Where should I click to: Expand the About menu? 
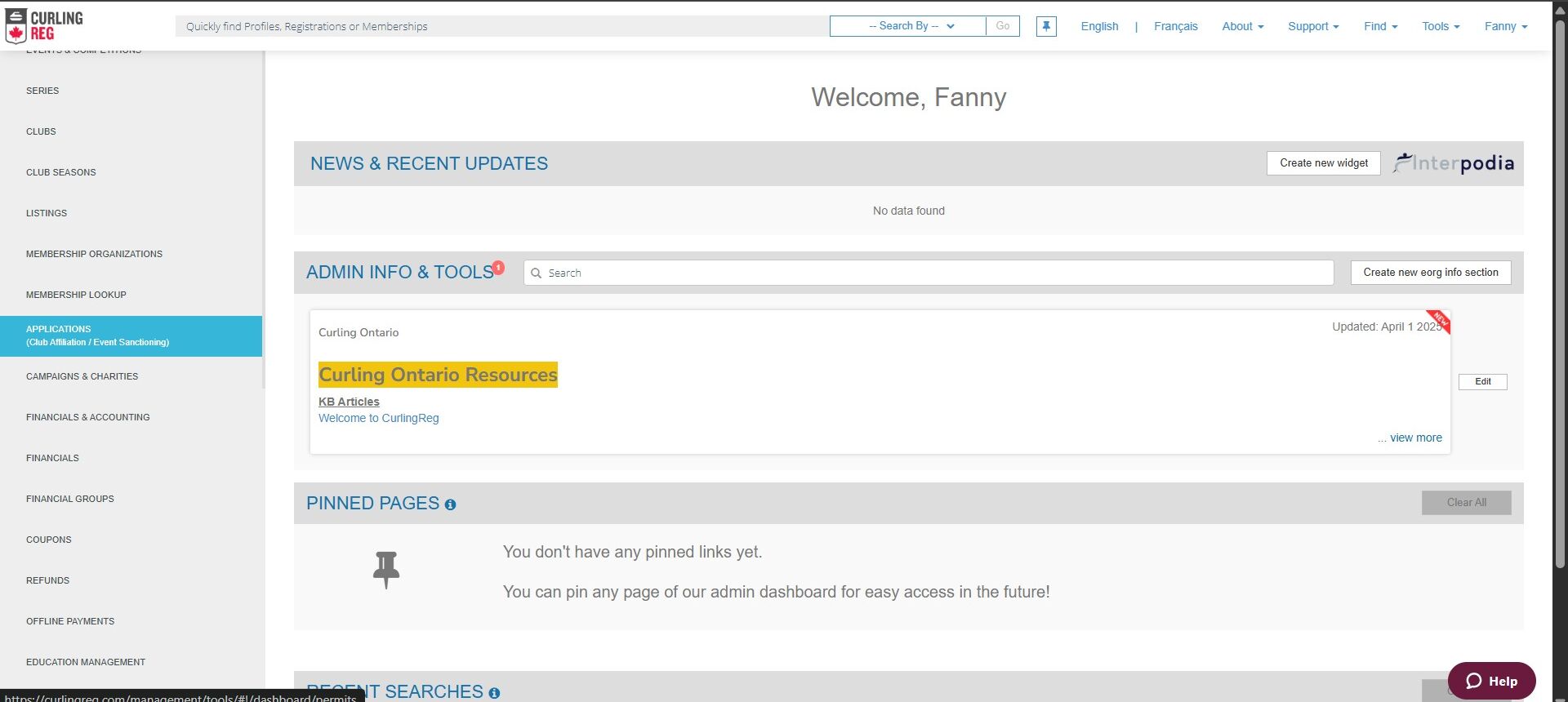pos(1242,26)
